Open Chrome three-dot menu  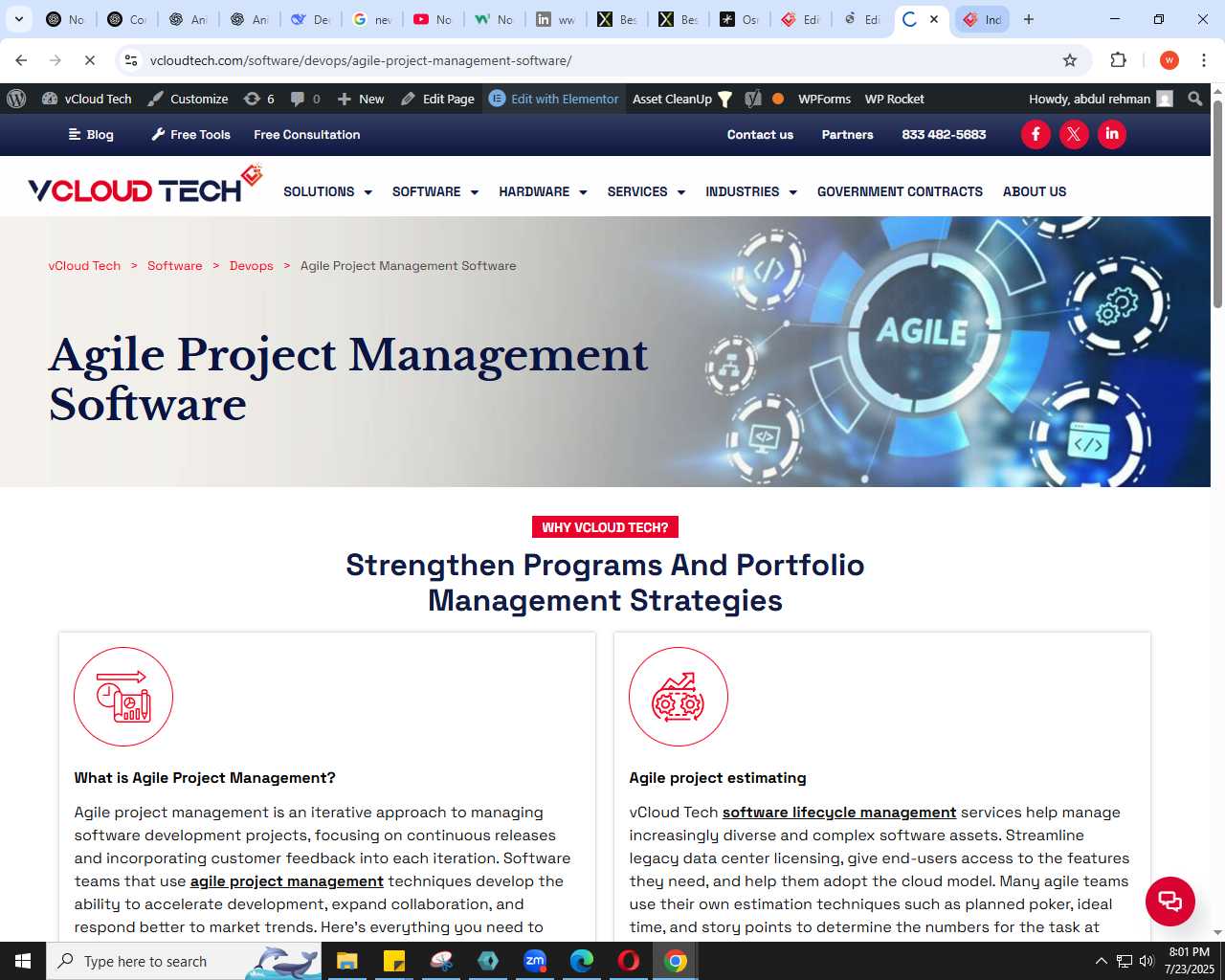click(1204, 60)
